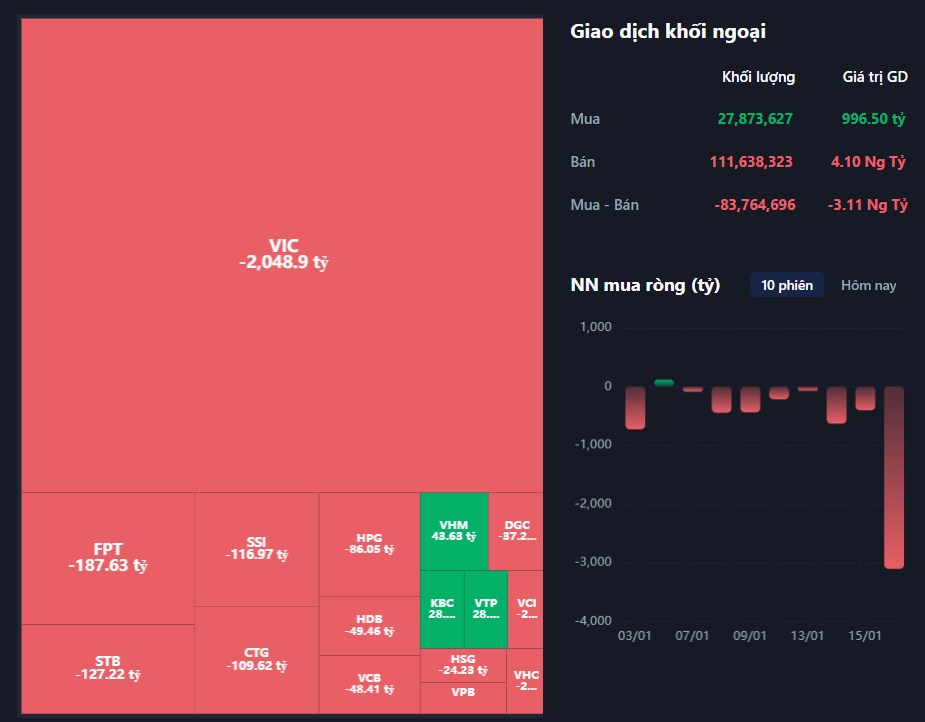Image resolution: width=925 pixels, height=722 pixels.
Task: Open the DGC tile in the treemap
Action: (516, 531)
